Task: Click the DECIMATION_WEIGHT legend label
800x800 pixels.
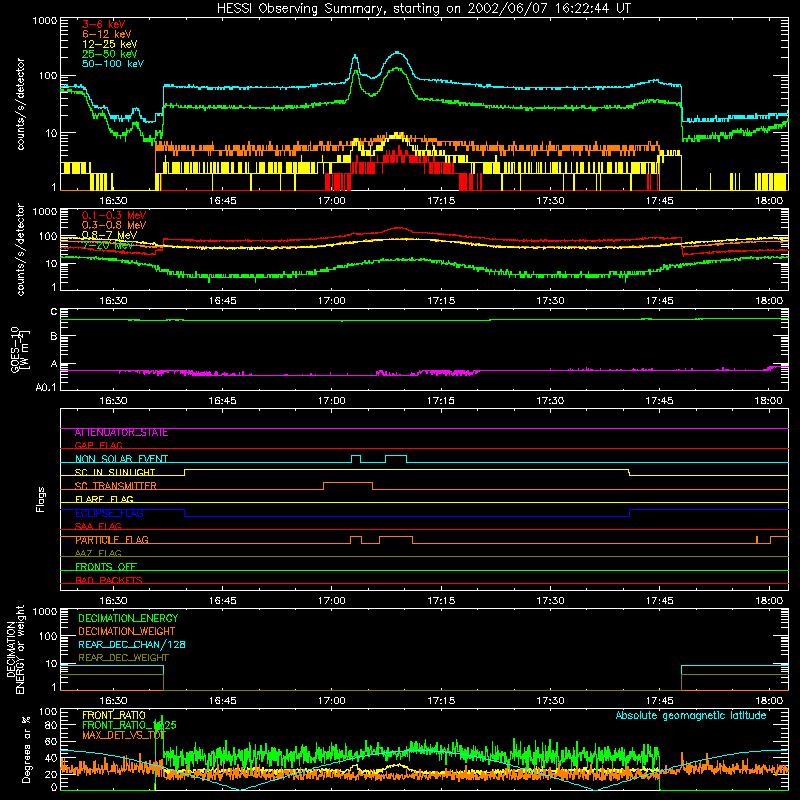Action: 127,632
